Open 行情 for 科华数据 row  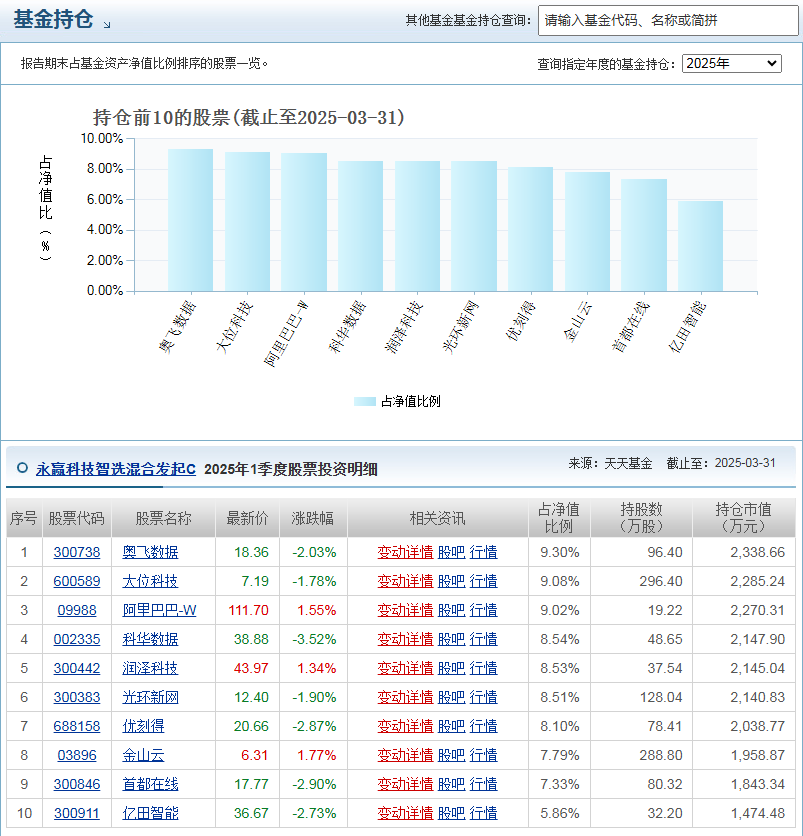point(484,639)
